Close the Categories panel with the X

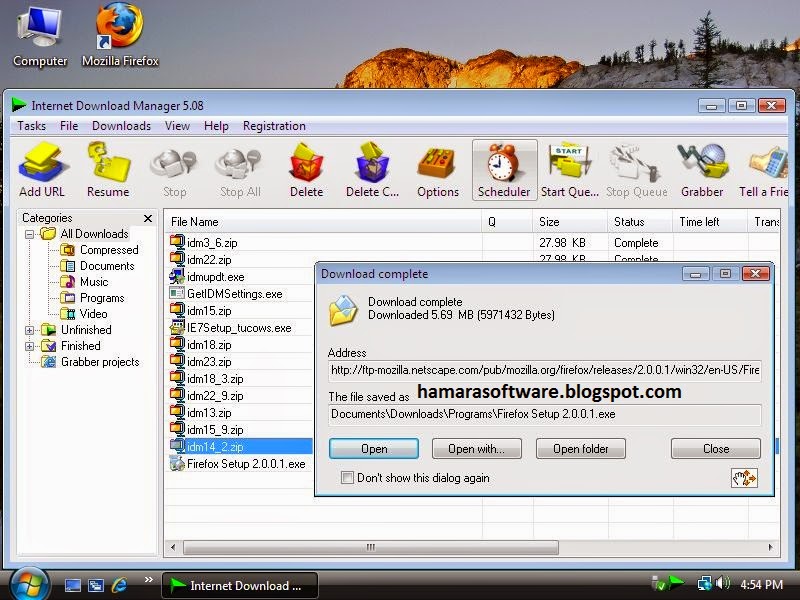148,218
